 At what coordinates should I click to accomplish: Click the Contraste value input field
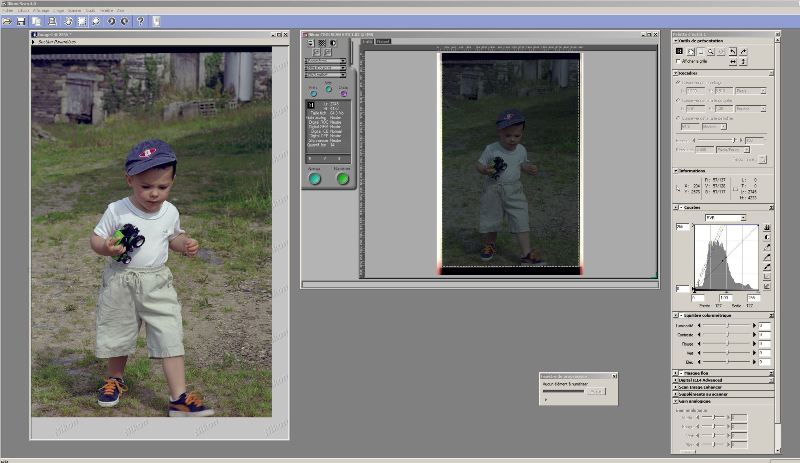point(765,335)
